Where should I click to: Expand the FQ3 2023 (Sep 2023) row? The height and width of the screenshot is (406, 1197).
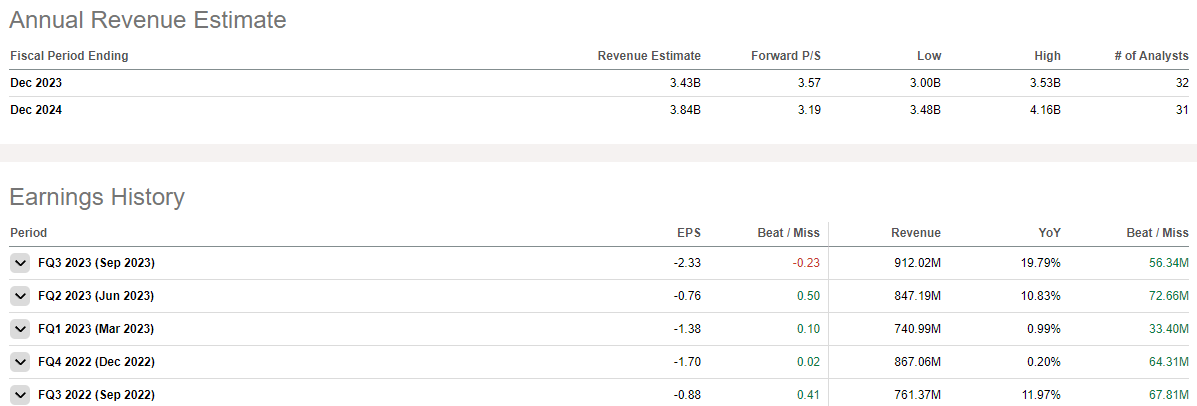coord(20,263)
